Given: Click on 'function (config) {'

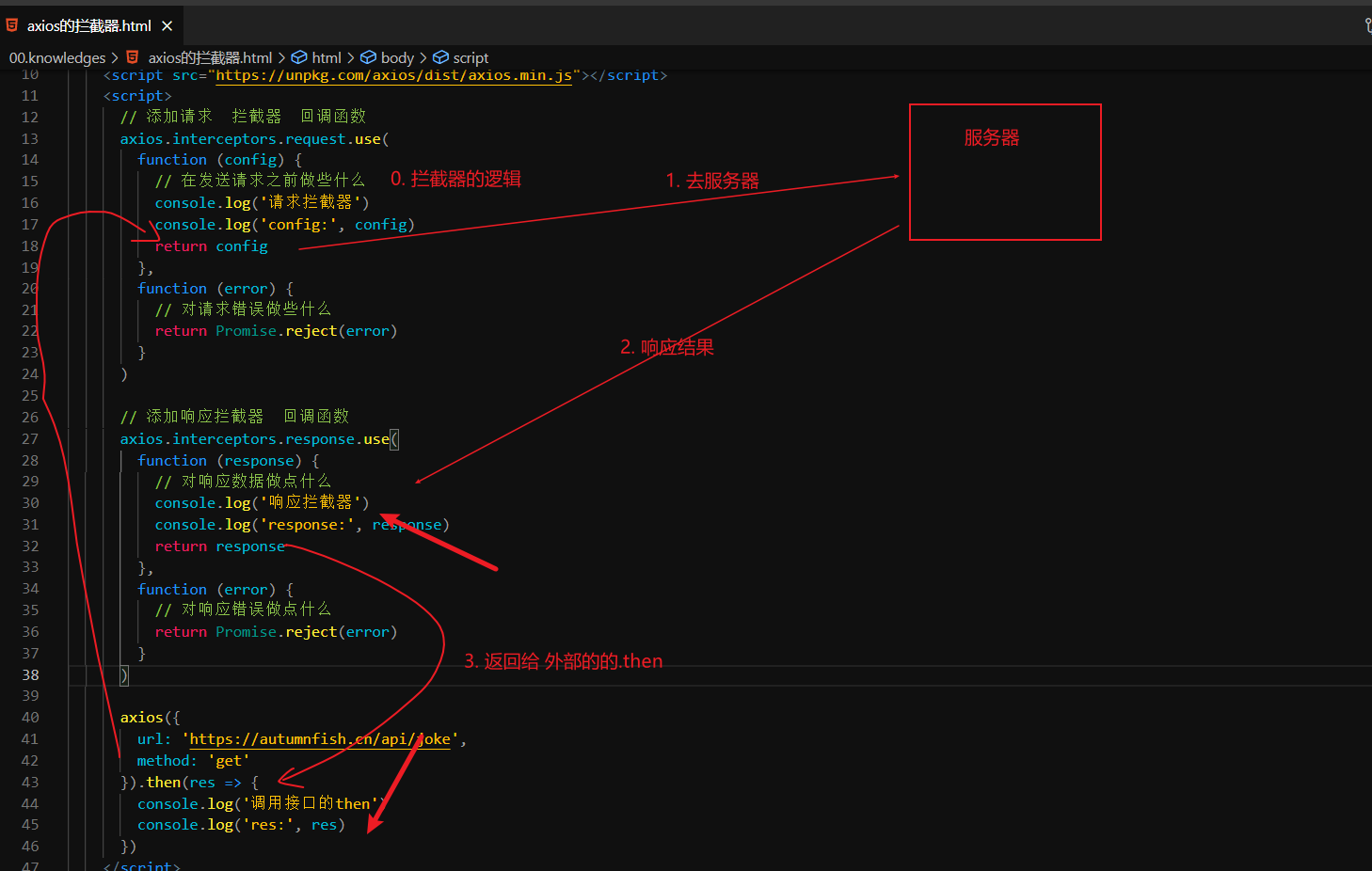Looking at the screenshot, I should click(220, 160).
